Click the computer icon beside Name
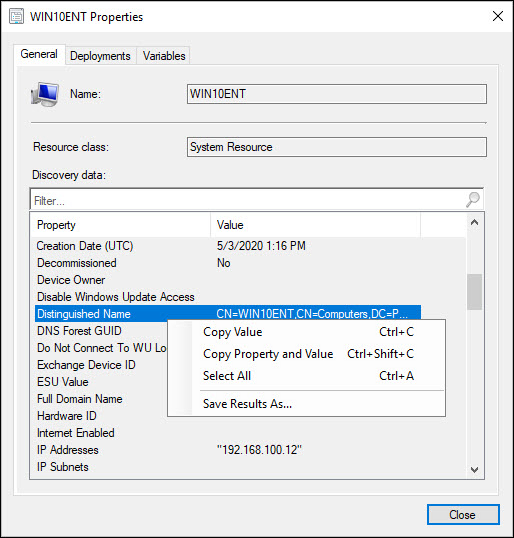The height and width of the screenshot is (538, 514). 45,94
